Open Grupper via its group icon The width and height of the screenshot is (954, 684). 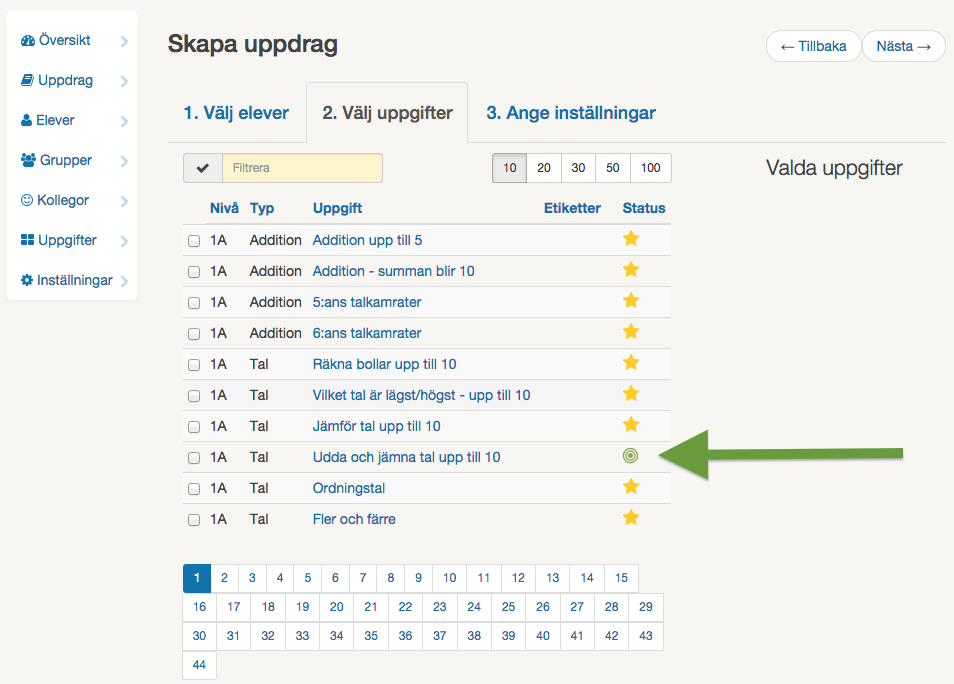27,160
